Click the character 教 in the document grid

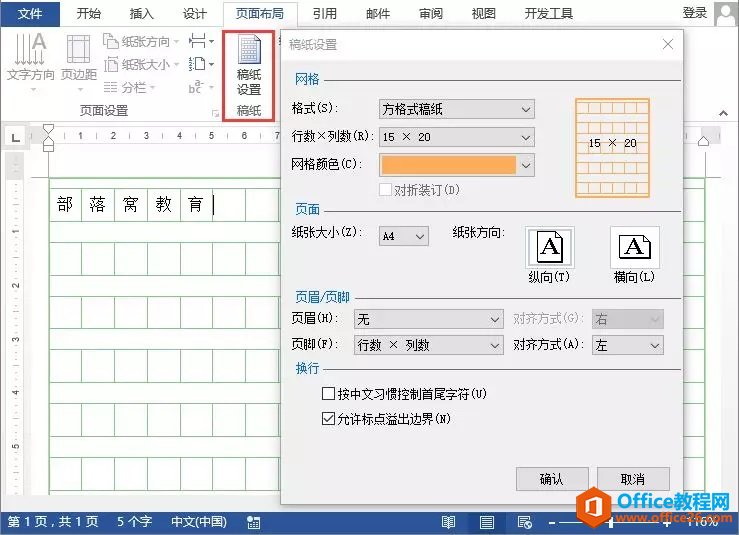(x=164, y=205)
